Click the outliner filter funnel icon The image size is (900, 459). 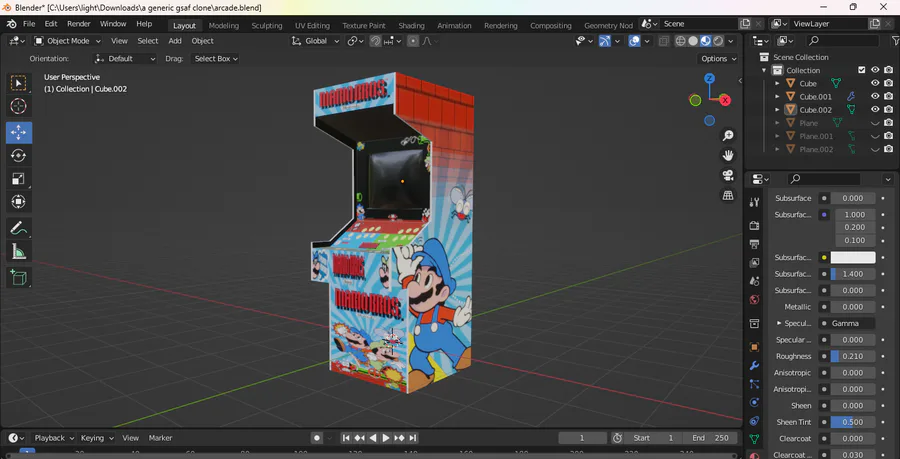[895, 41]
